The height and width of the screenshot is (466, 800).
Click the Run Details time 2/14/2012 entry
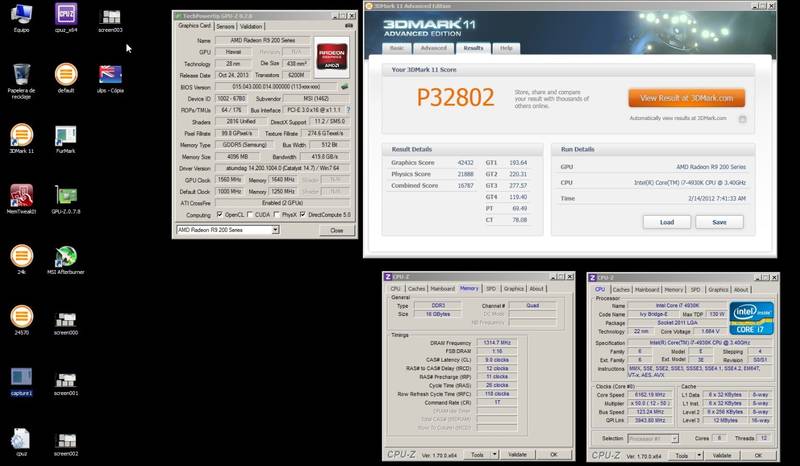716,198
